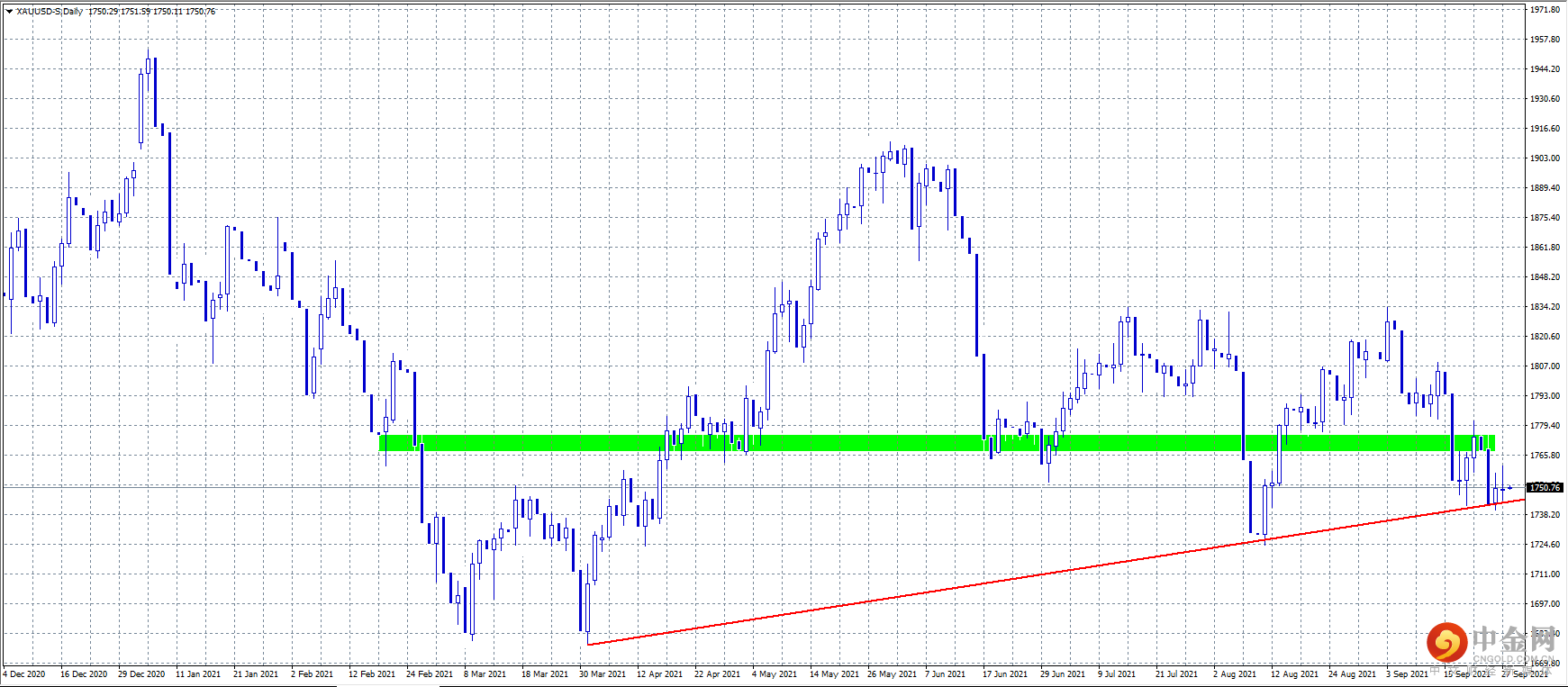
Task: Click the 26 May 2021 date label
Action: point(892,673)
